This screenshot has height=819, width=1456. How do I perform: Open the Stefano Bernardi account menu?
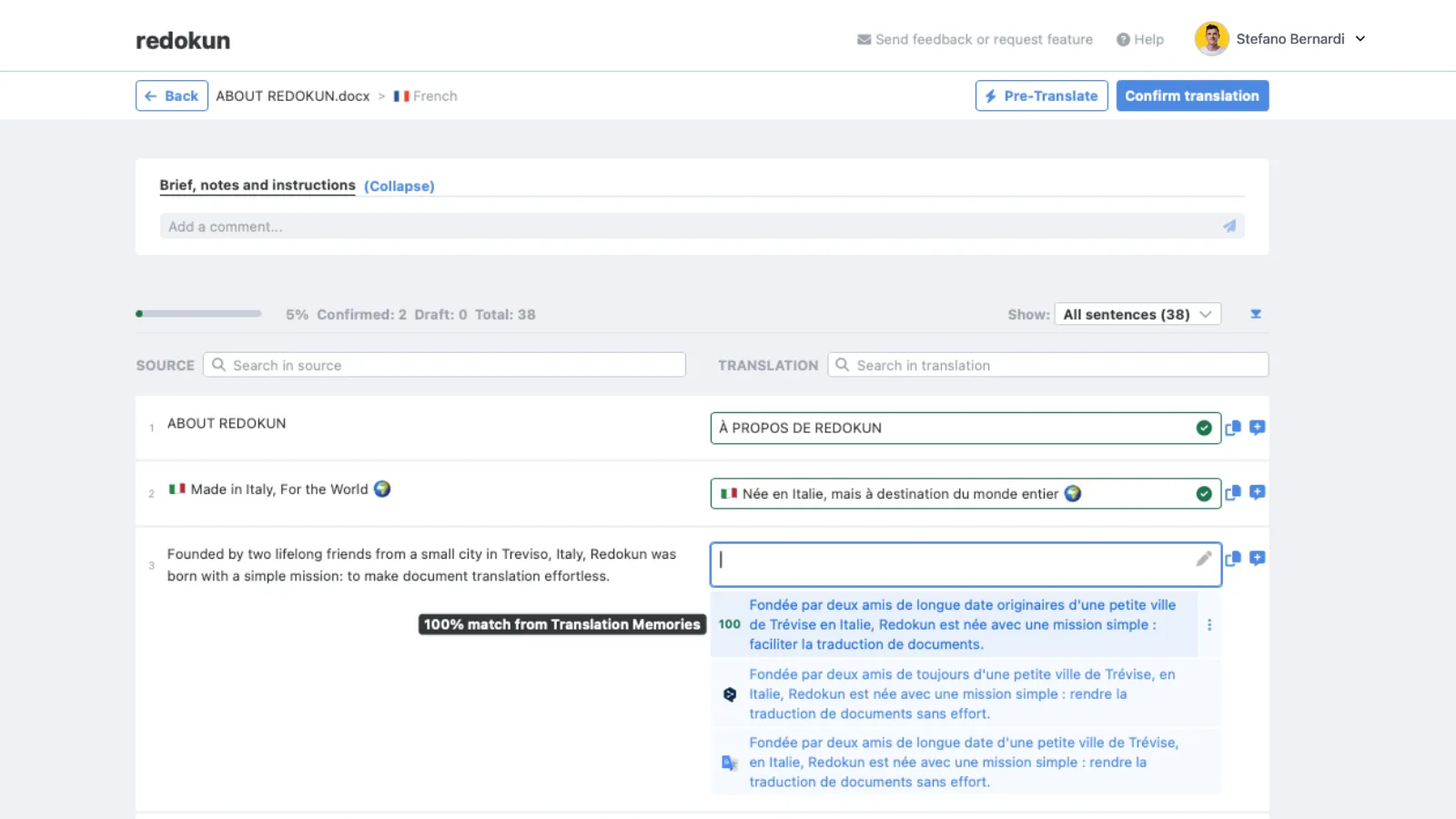pyautogui.click(x=1281, y=39)
